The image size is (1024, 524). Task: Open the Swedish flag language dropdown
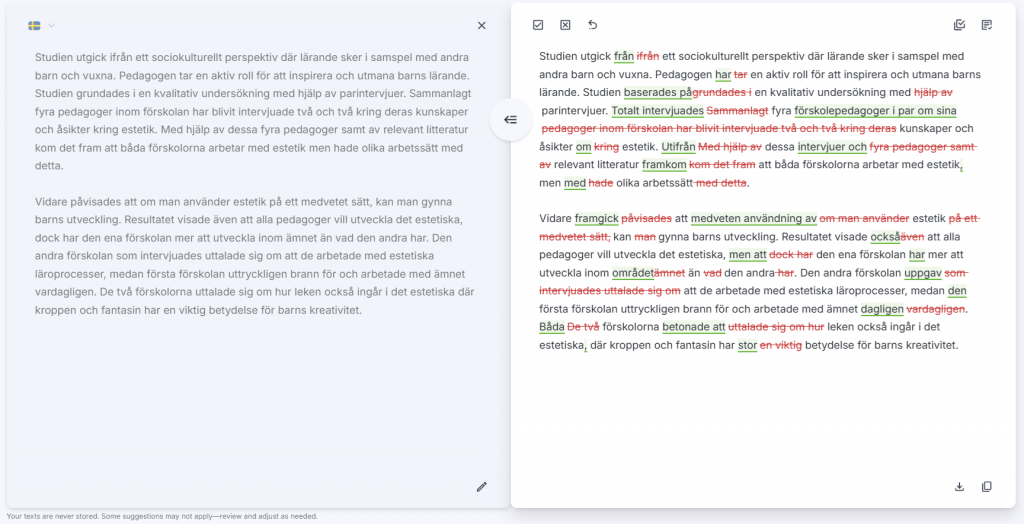35,26
